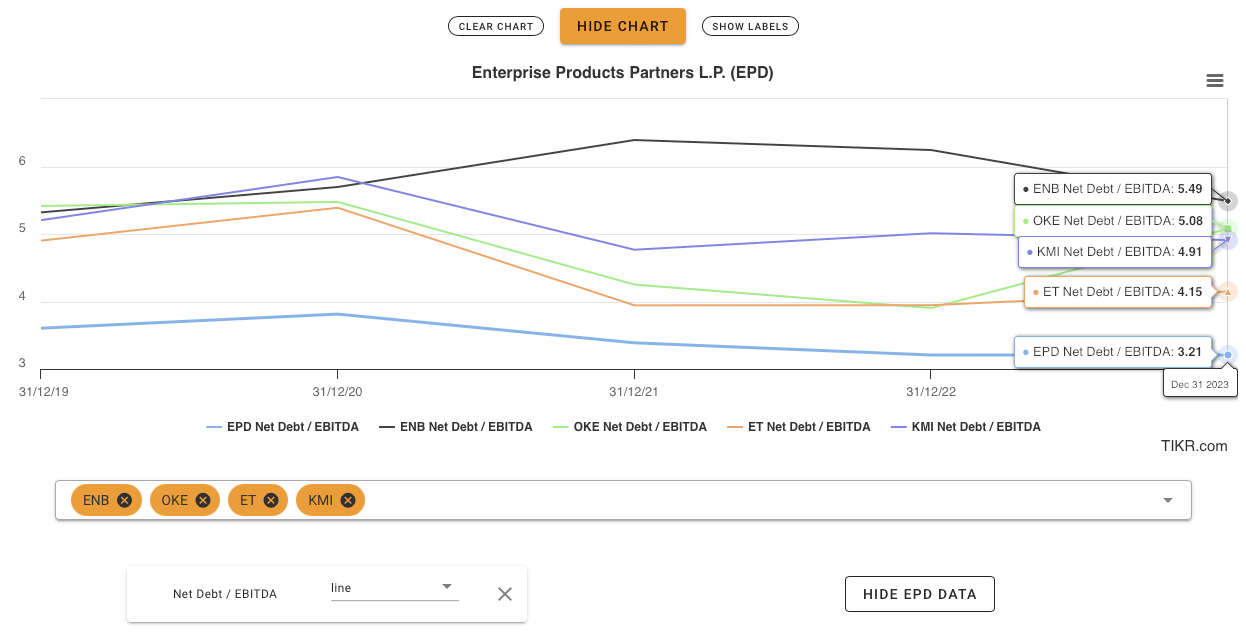Remove the KMI ticker chip

(347, 499)
